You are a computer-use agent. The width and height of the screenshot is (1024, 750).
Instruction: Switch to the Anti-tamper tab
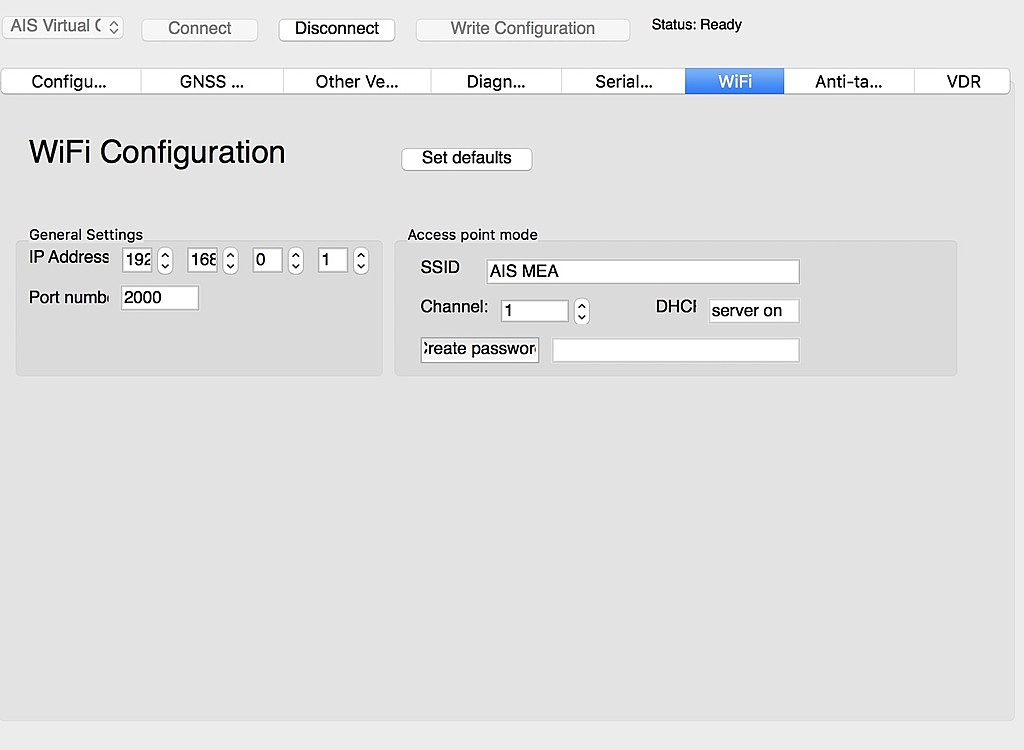(x=848, y=82)
